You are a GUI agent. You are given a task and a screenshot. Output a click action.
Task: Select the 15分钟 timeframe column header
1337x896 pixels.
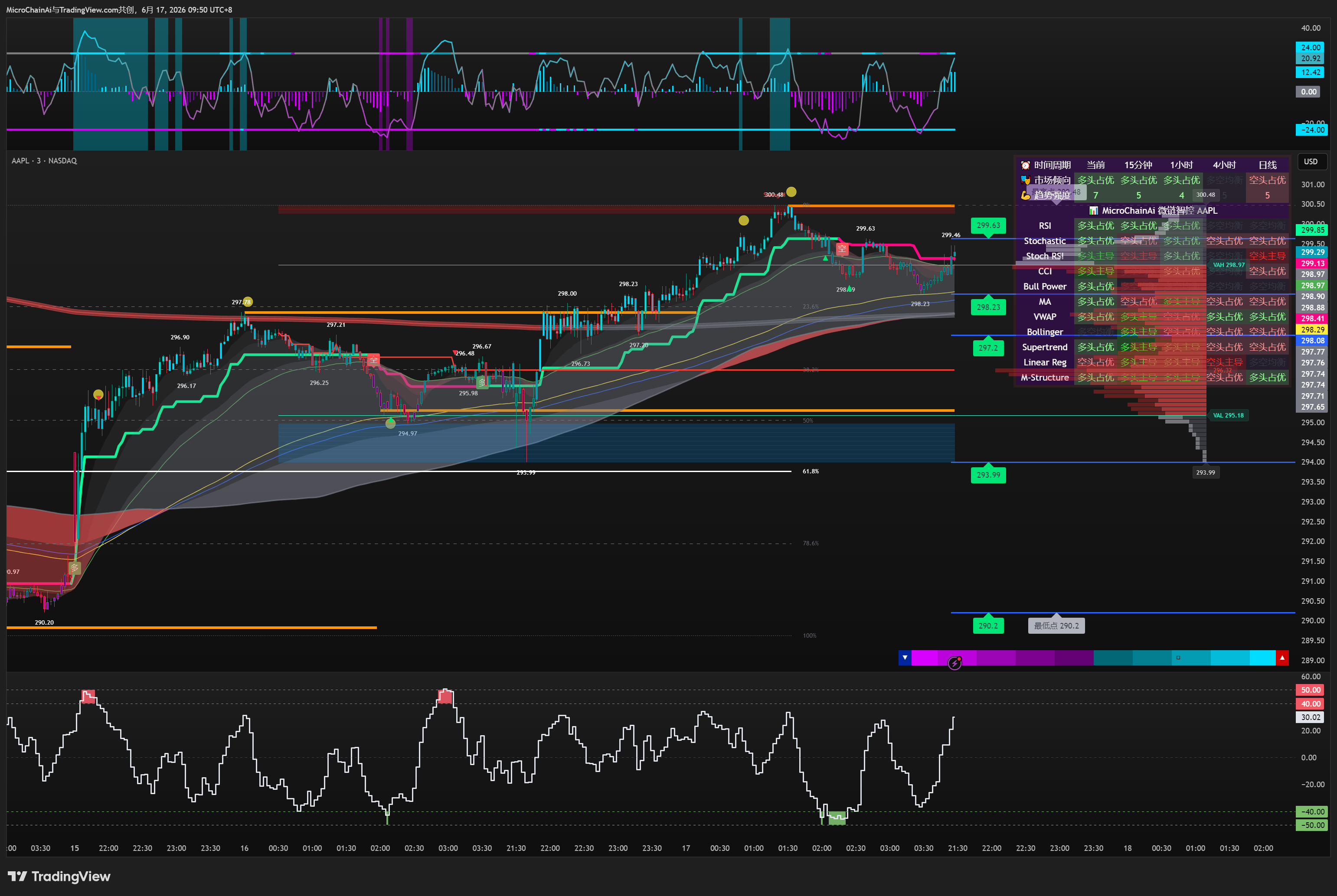point(1138,165)
